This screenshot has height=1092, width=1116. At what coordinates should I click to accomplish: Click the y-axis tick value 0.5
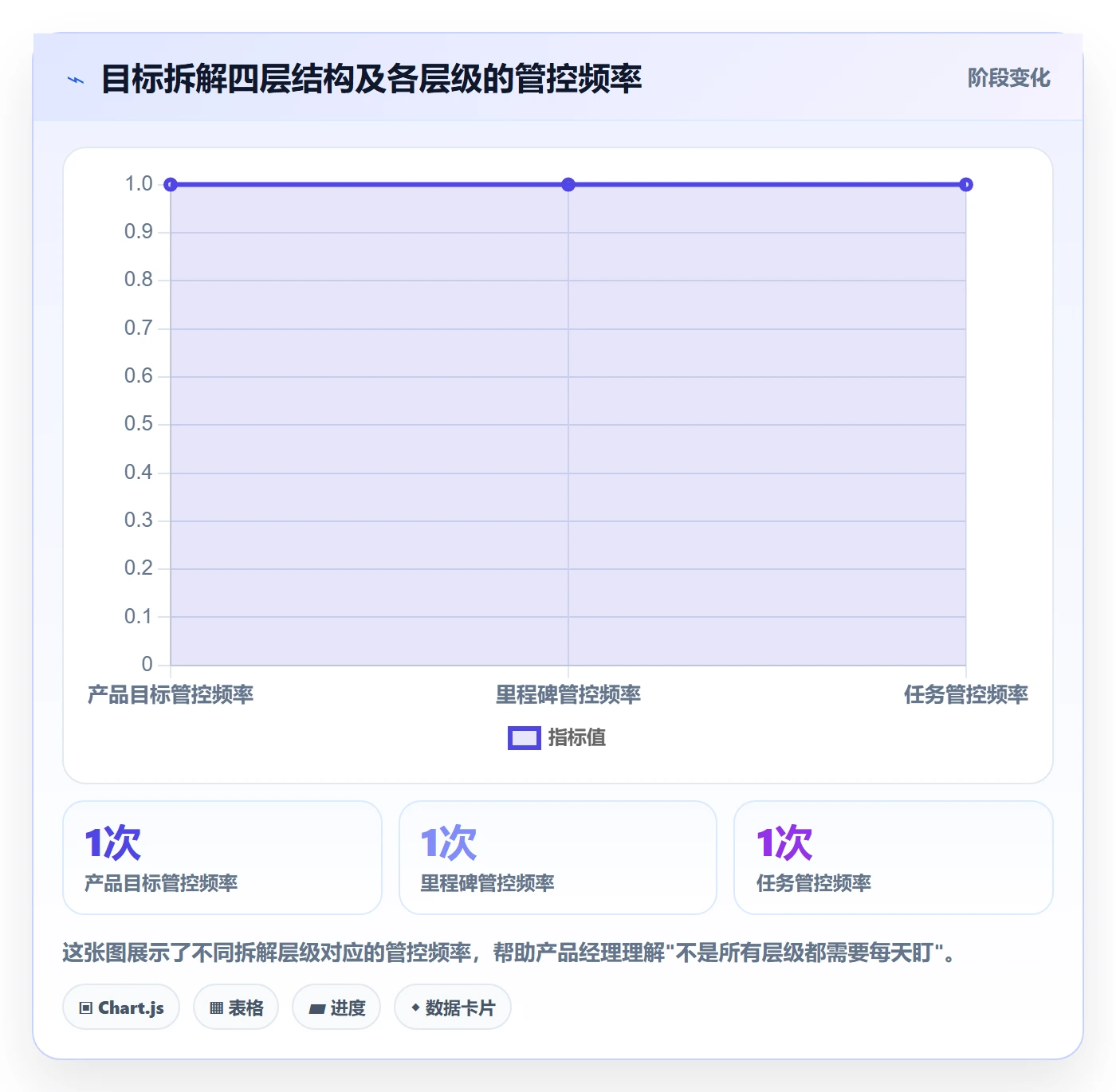(x=139, y=424)
